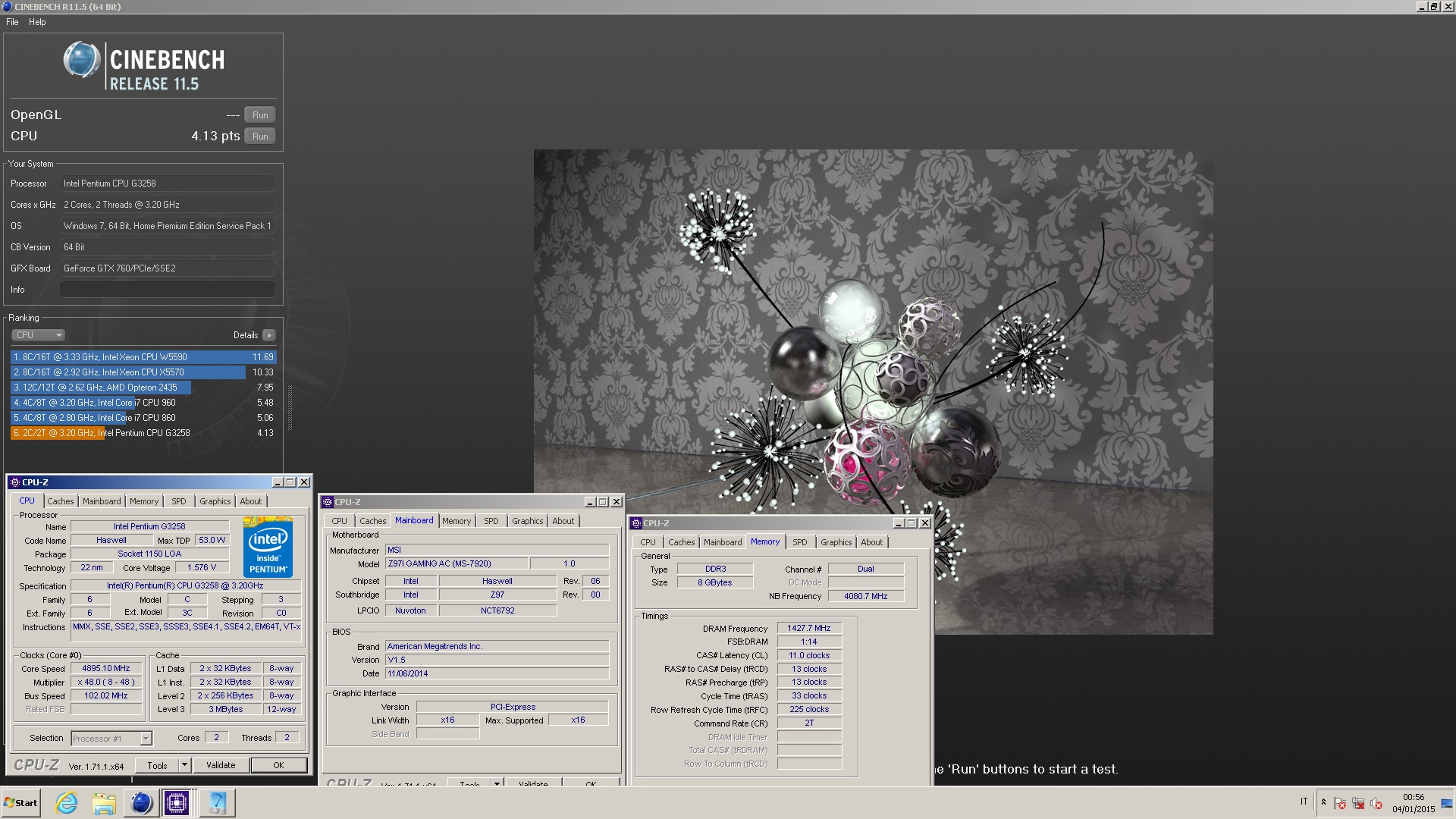The image size is (1456, 819).
Task: Open the File menu
Action: point(12,22)
